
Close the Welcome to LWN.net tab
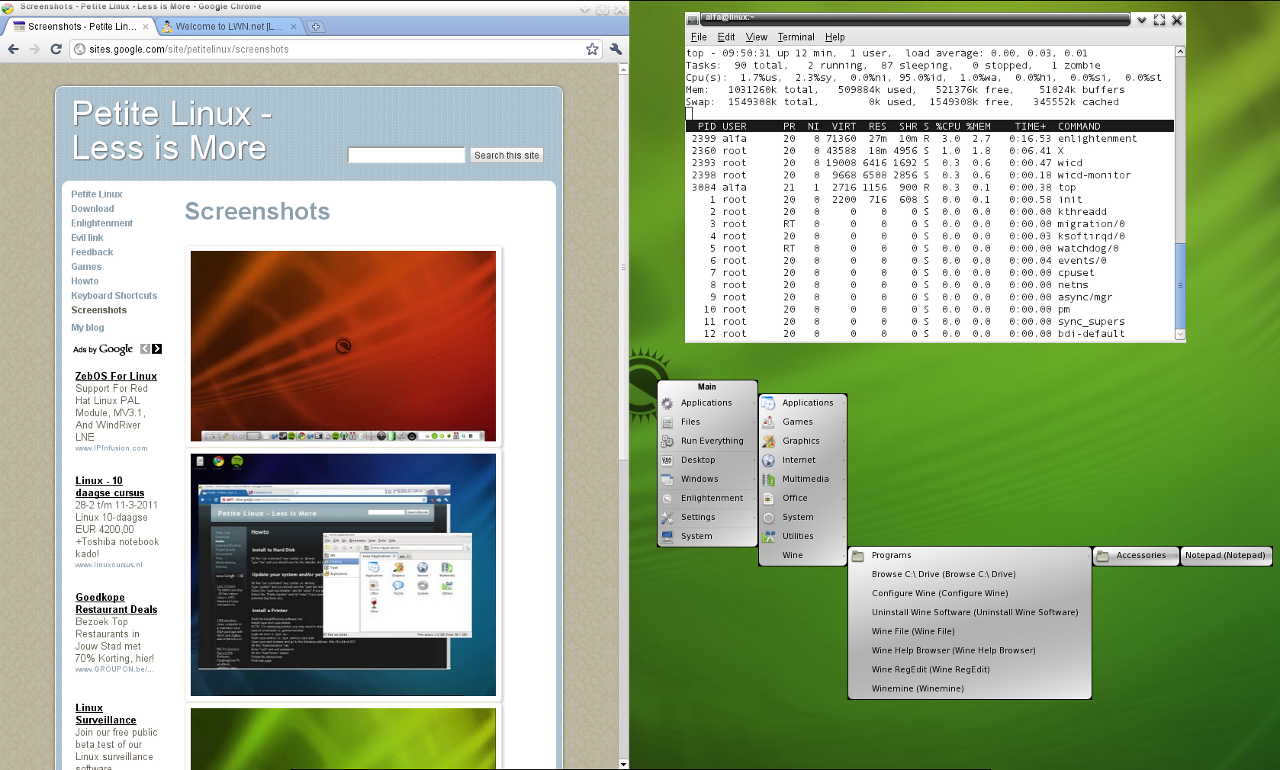tap(291, 26)
